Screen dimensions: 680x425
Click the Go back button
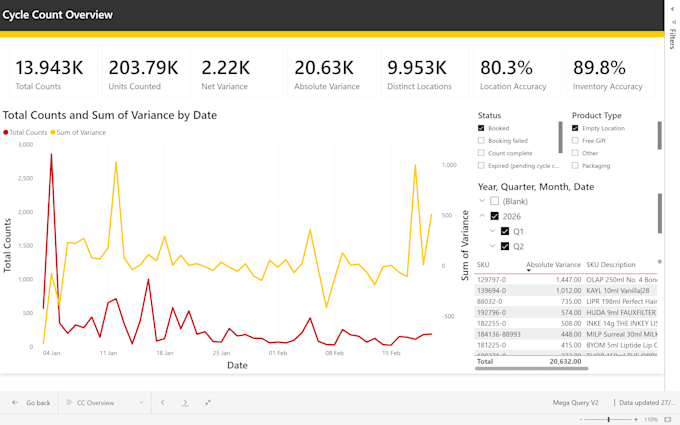[x=31, y=402]
